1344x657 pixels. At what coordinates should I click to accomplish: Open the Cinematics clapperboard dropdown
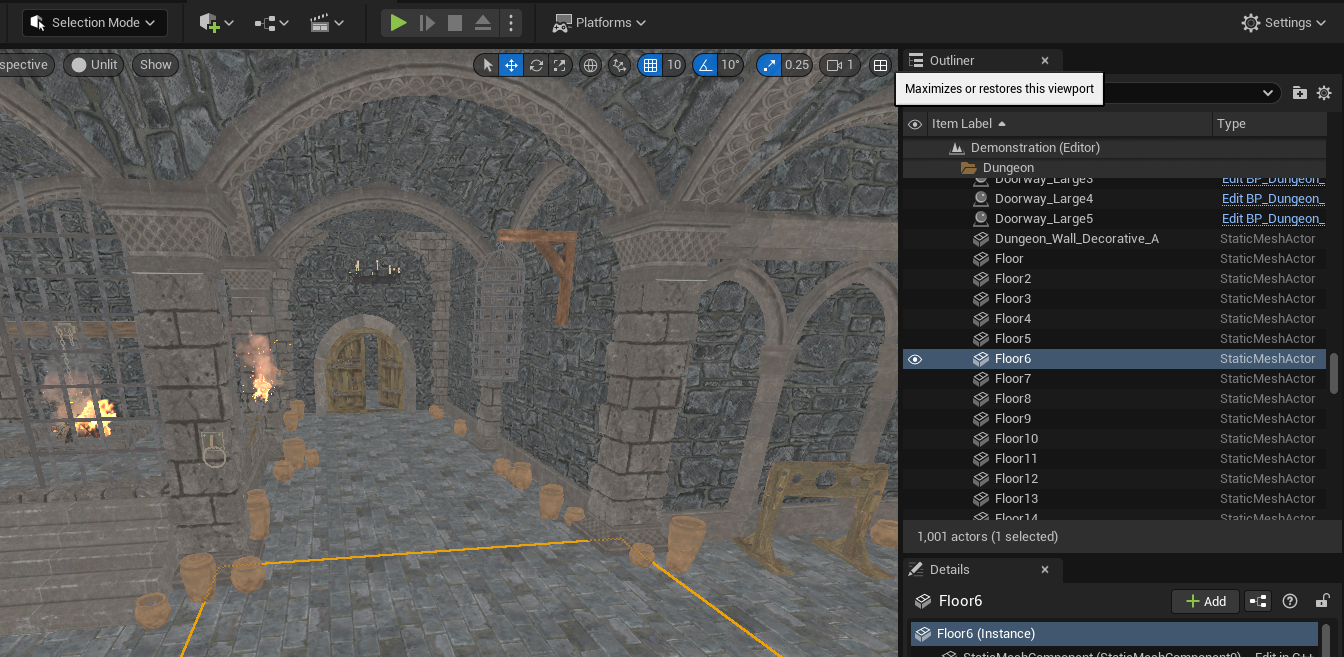click(326, 22)
